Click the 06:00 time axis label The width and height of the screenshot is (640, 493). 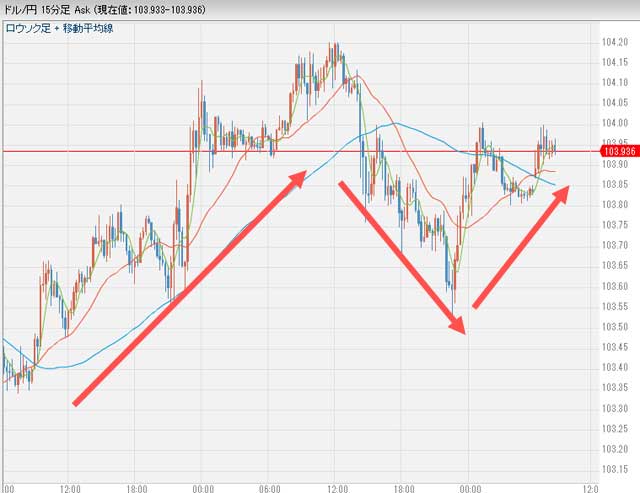tap(270, 489)
